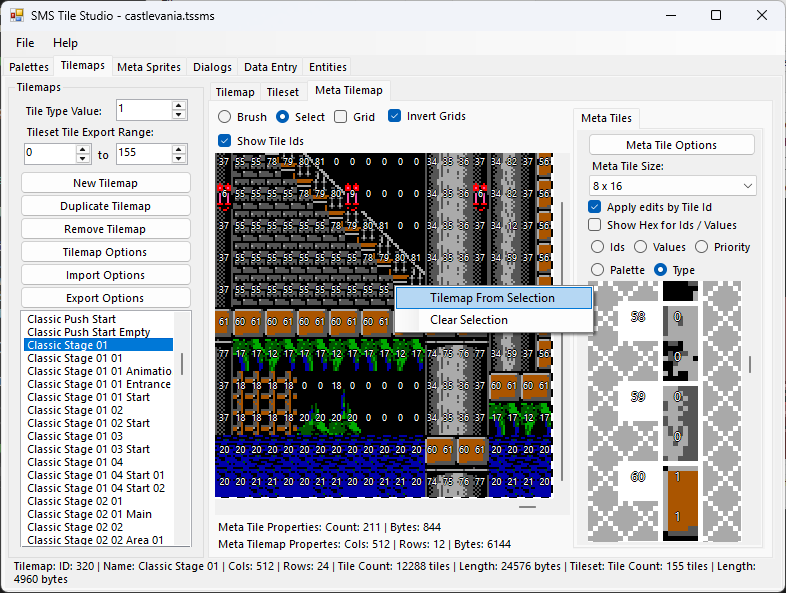Switch to the Meta Sprites tab

point(149,67)
